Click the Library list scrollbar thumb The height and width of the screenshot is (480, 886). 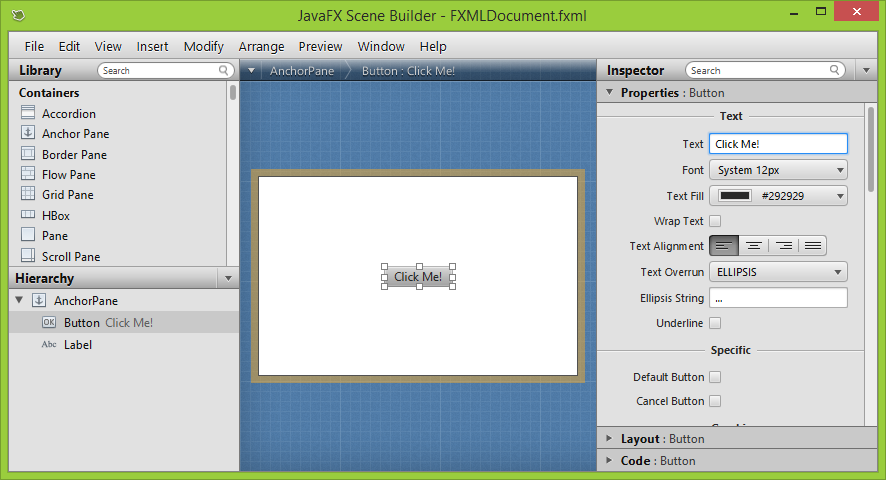(233, 92)
